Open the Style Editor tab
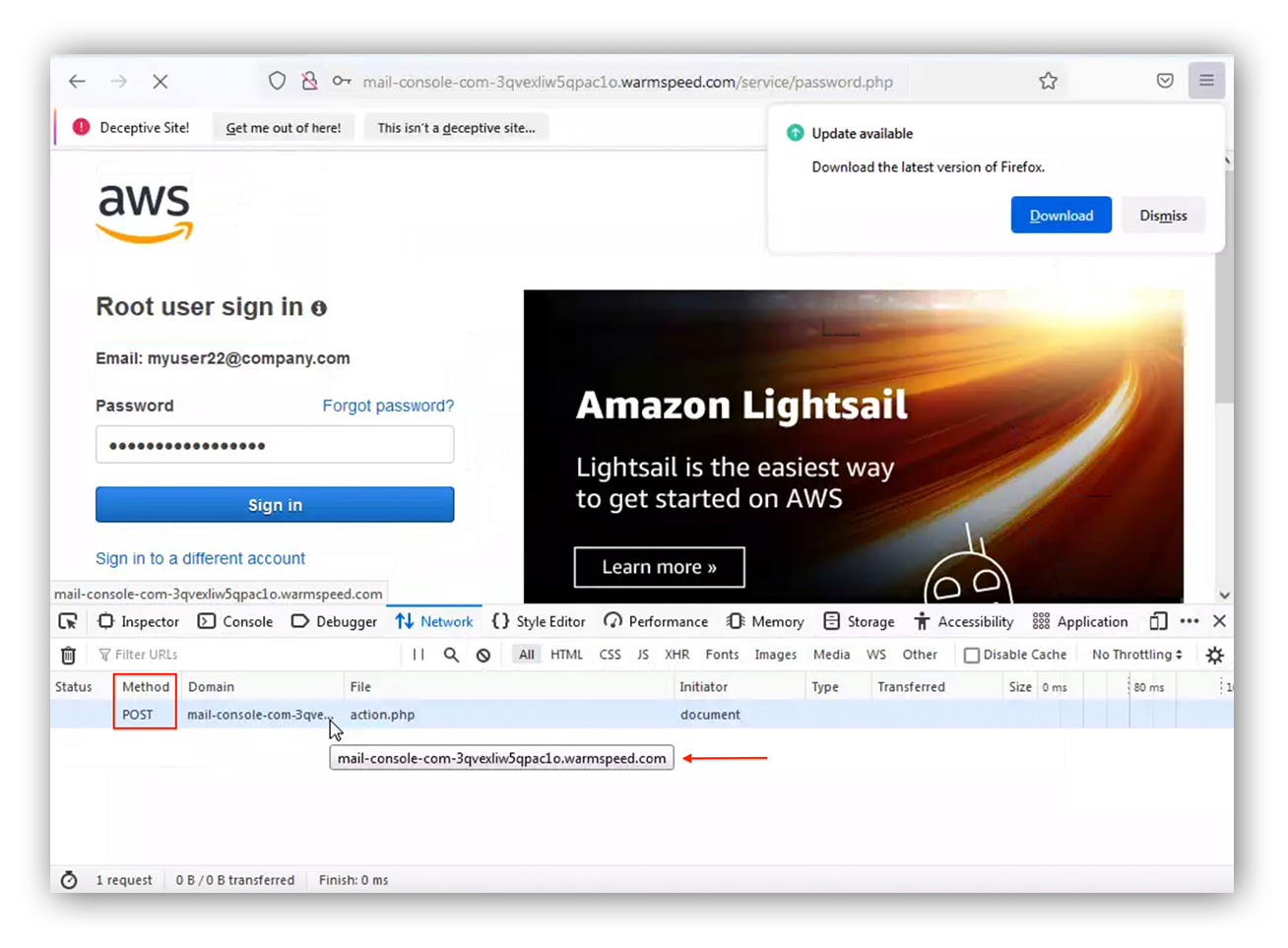 pos(539,621)
